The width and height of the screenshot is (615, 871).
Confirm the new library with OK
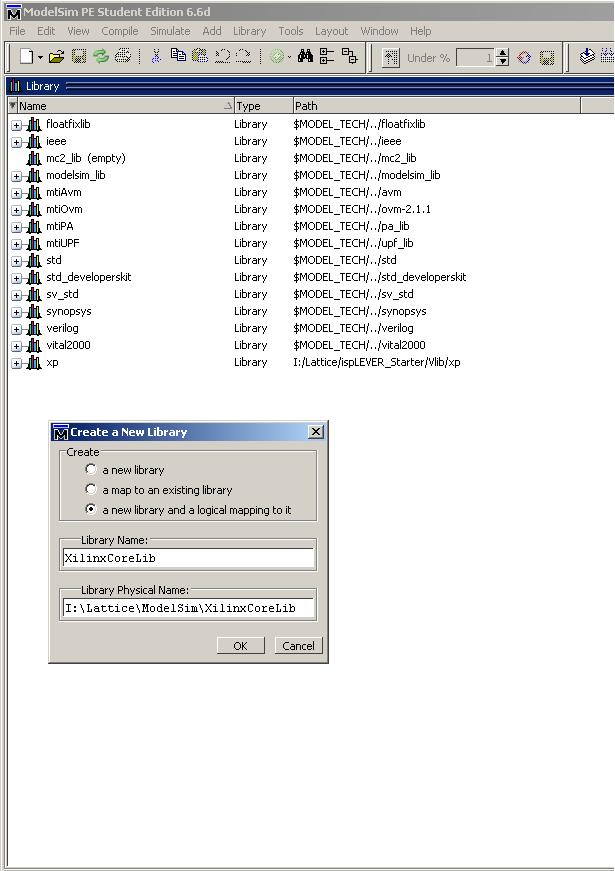(241, 645)
